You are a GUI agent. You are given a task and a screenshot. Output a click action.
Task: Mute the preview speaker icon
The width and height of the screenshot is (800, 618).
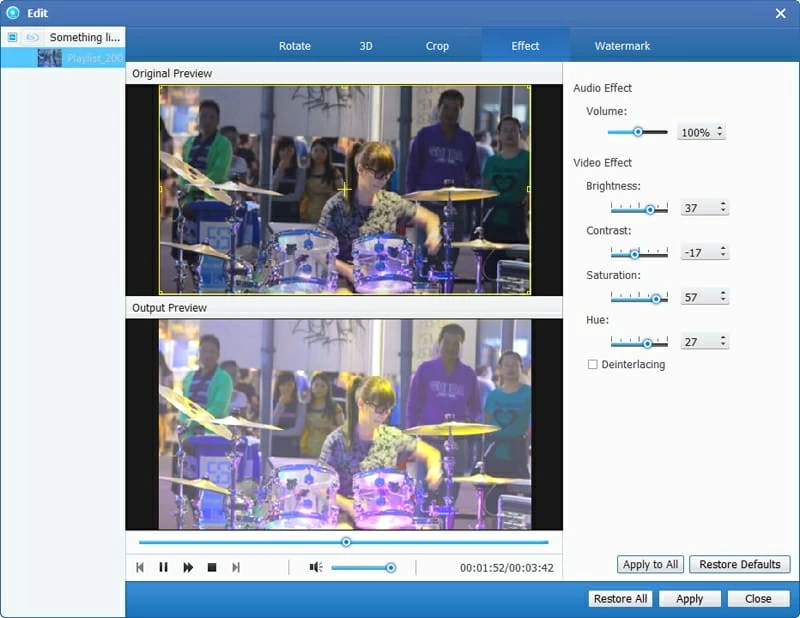tap(315, 567)
